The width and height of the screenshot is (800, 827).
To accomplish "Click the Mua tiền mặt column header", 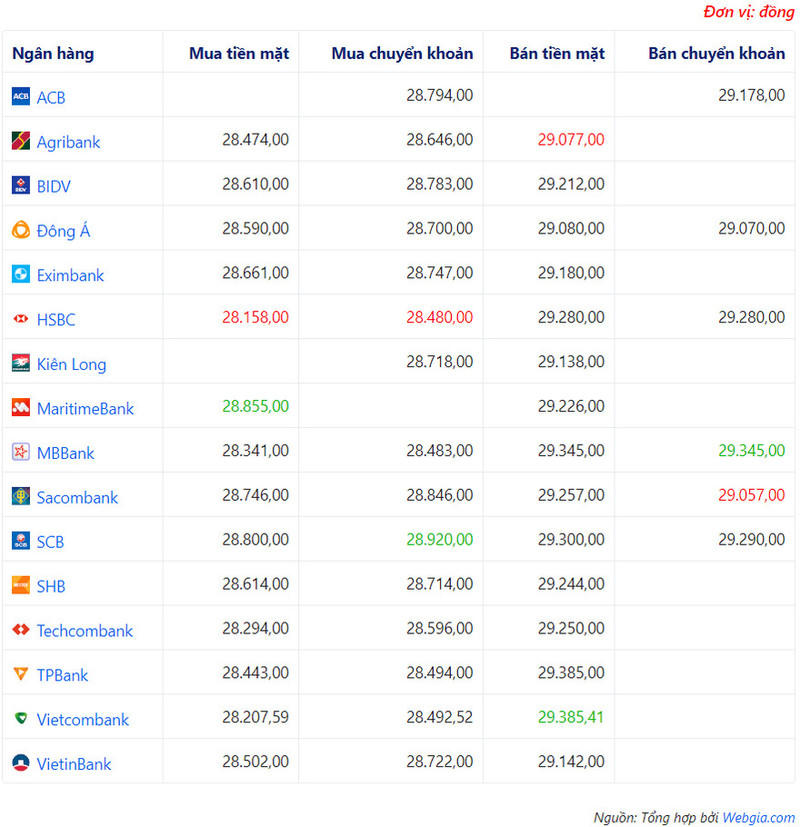I will [x=239, y=53].
